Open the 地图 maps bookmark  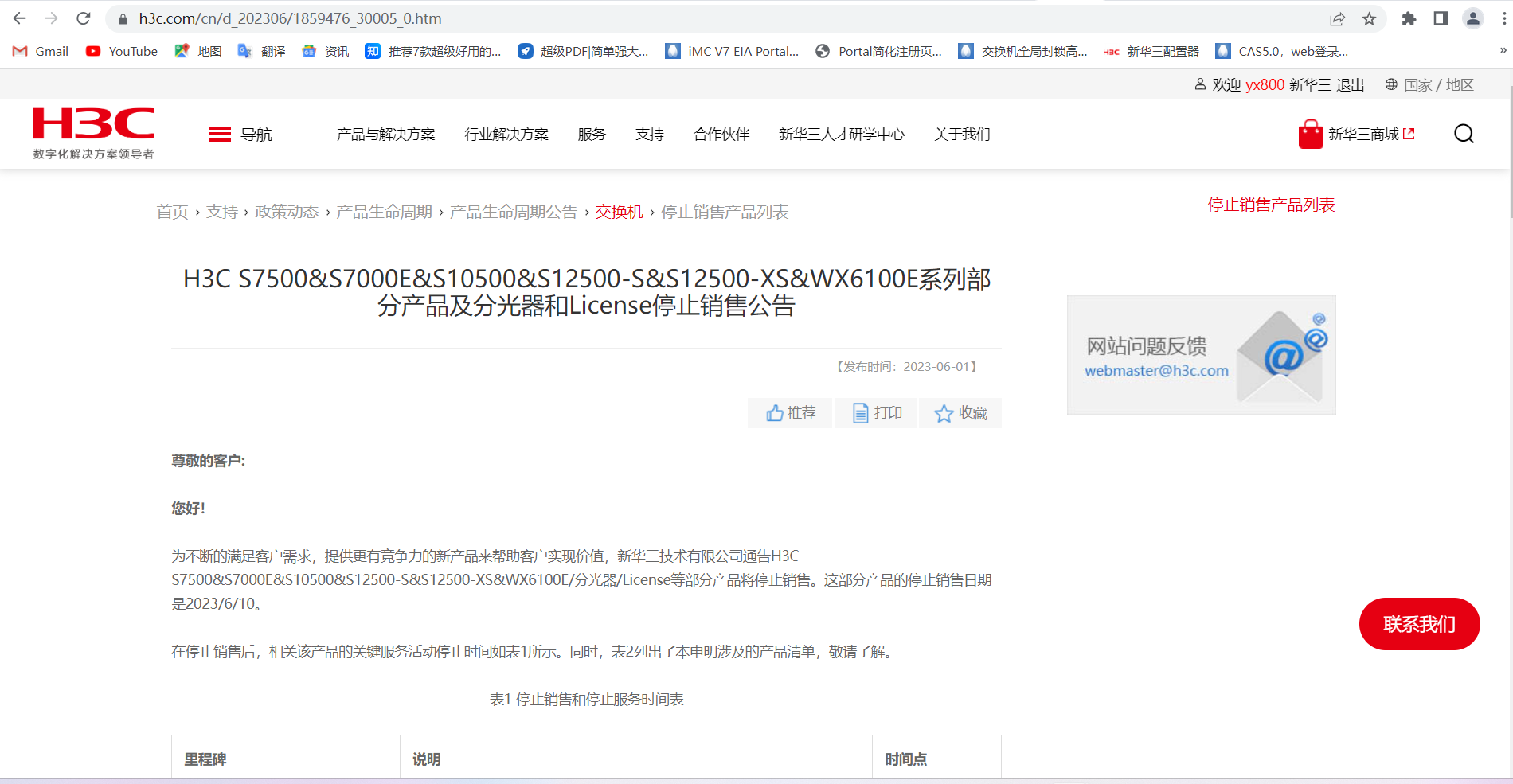198,51
